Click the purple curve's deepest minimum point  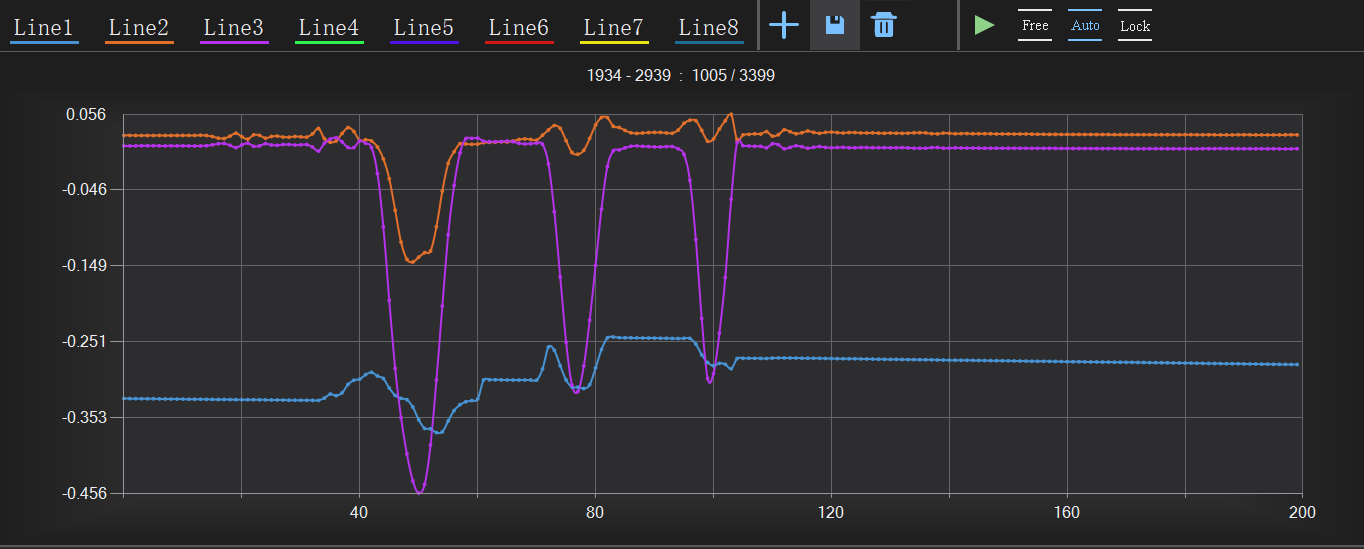coord(419,492)
